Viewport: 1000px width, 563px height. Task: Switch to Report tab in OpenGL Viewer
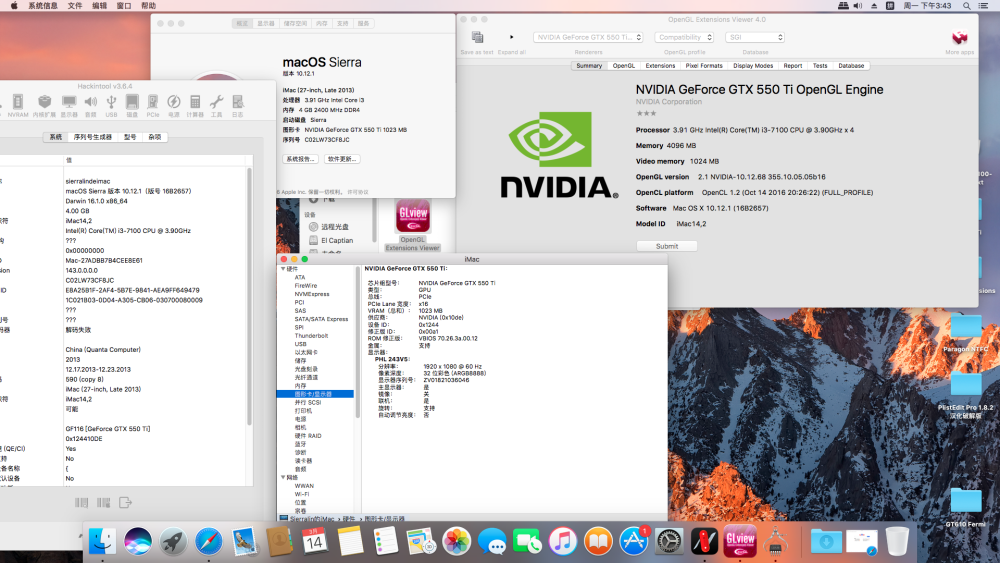[x=793, y=66]
